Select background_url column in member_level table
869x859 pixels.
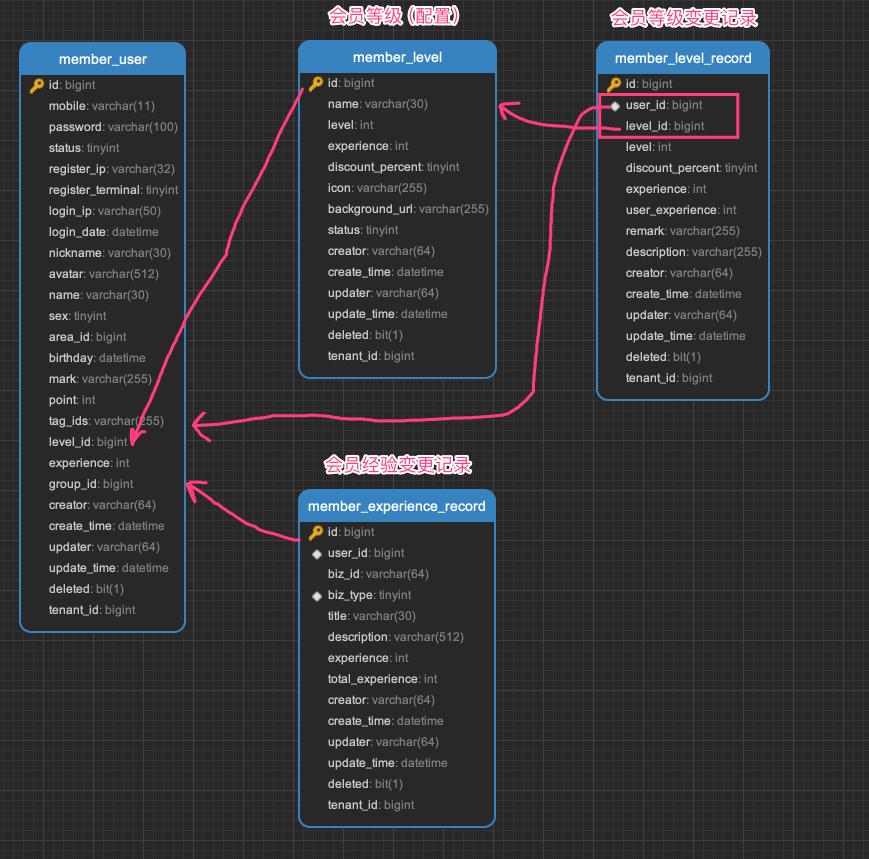tap(407, 209)
